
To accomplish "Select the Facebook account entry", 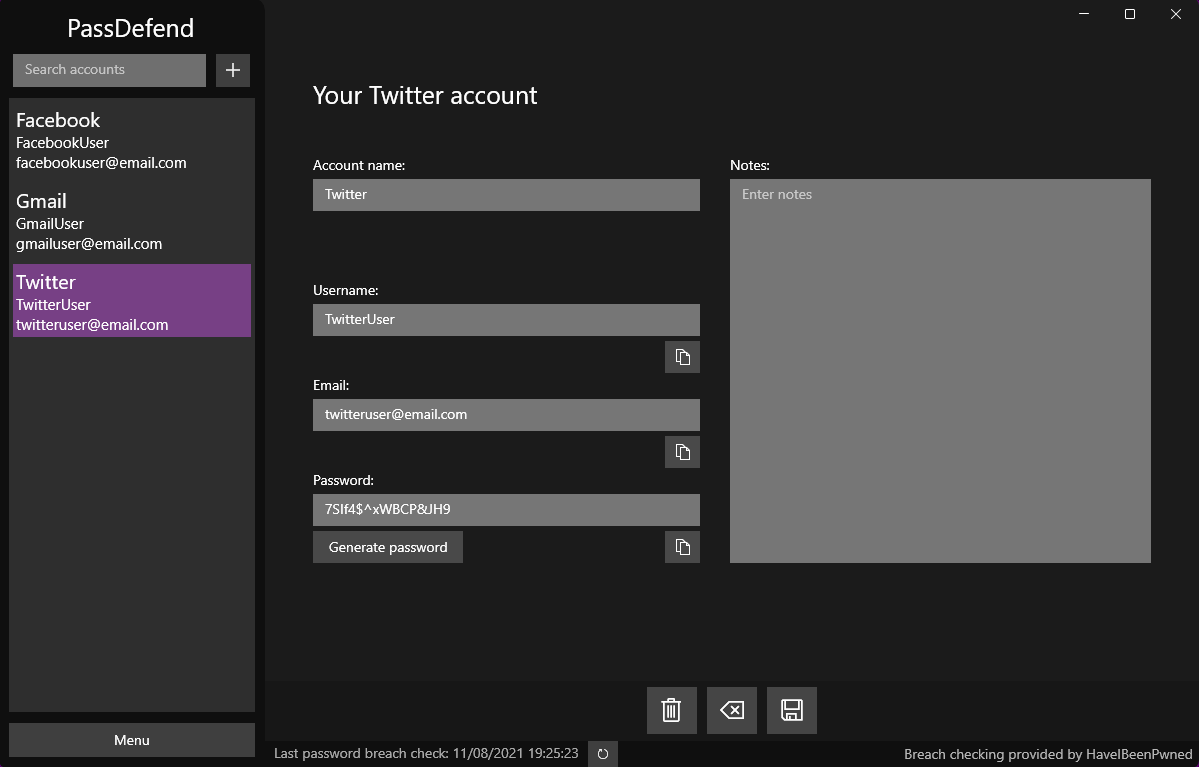I will (131, 140).
